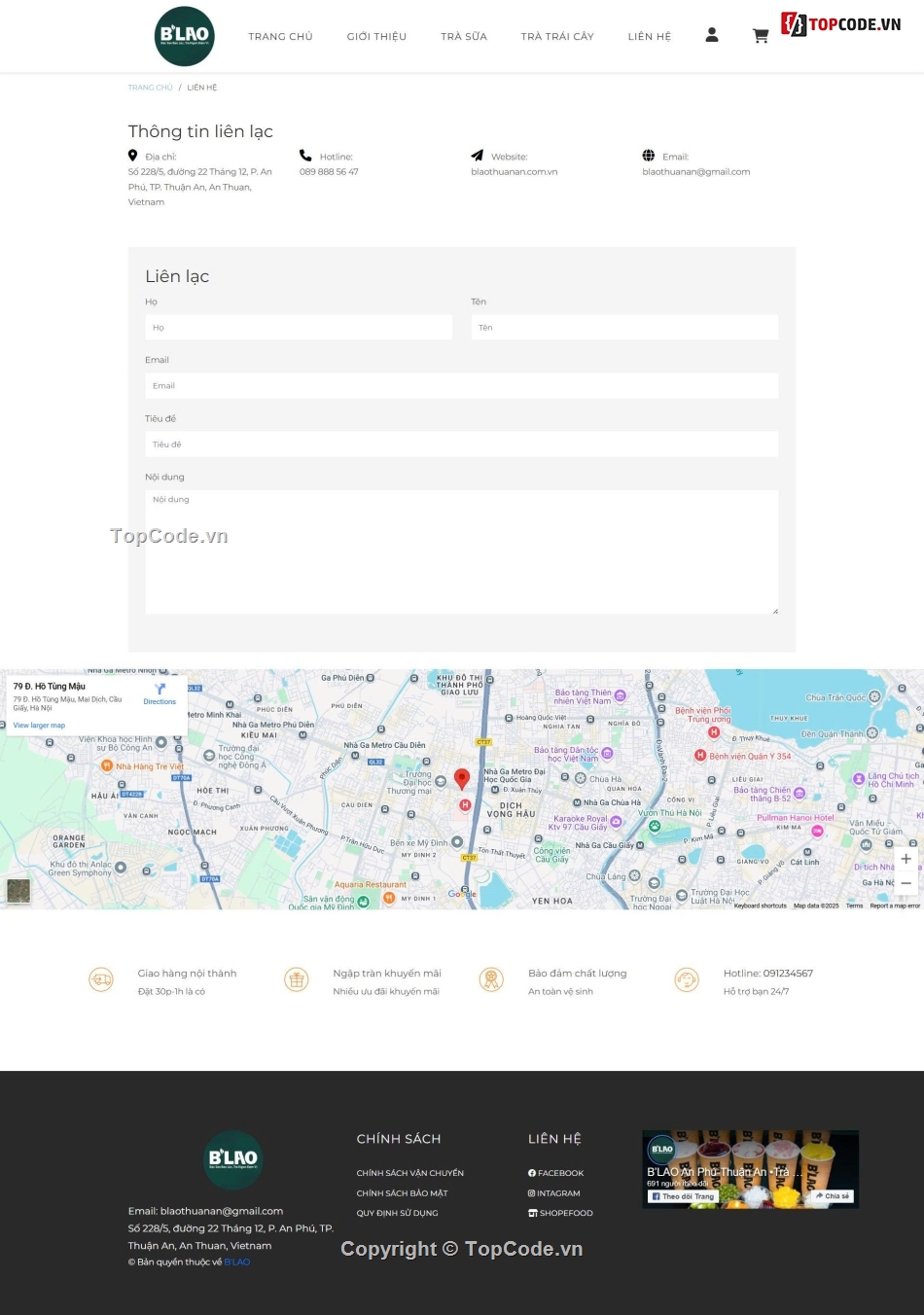Focus the Email input field
Viewport: 924px width, 1315px height.
(x=461, y=385)
